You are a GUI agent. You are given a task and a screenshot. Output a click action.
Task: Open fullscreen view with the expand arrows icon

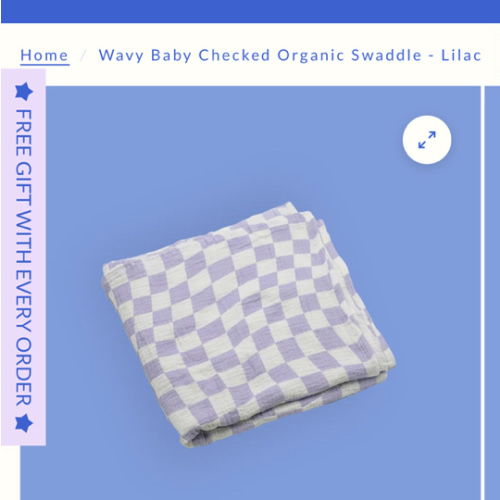point(427,140)
